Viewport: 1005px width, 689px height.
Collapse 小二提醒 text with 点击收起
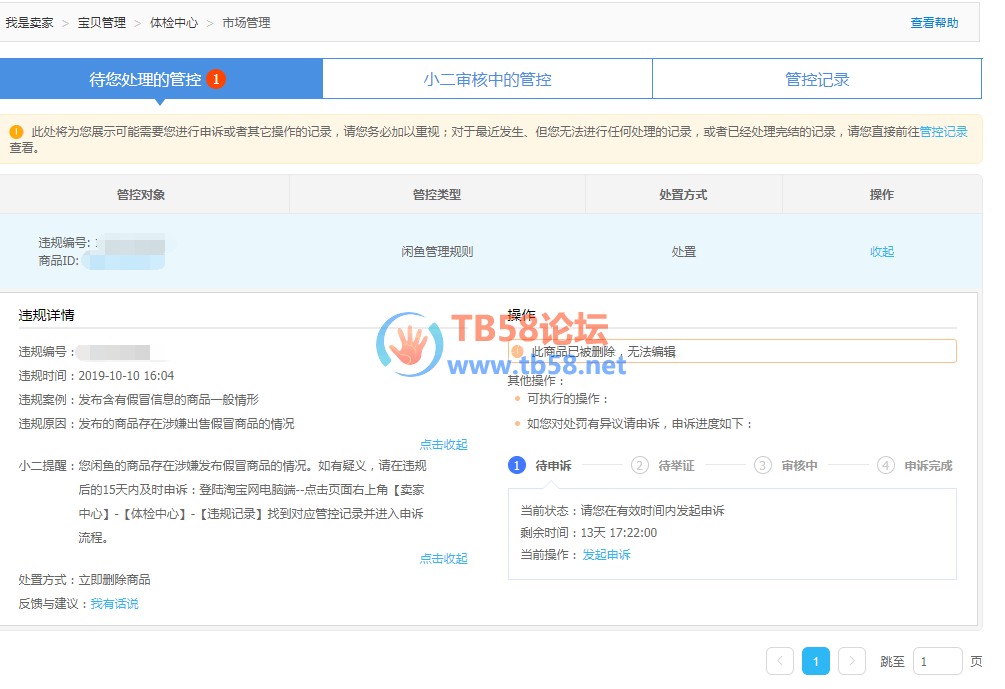click(x=443, y=559)
